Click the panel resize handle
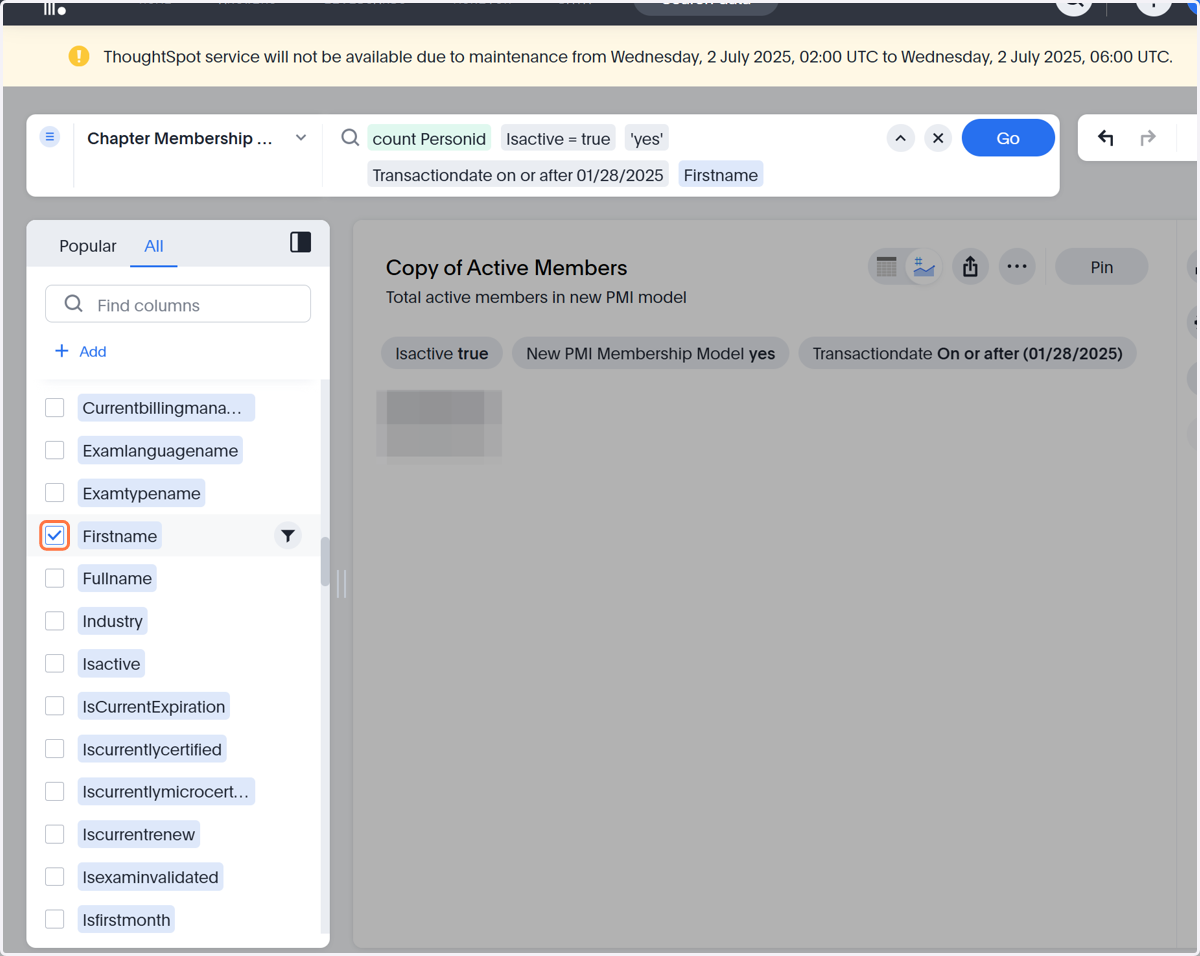 tap(341, 583)
